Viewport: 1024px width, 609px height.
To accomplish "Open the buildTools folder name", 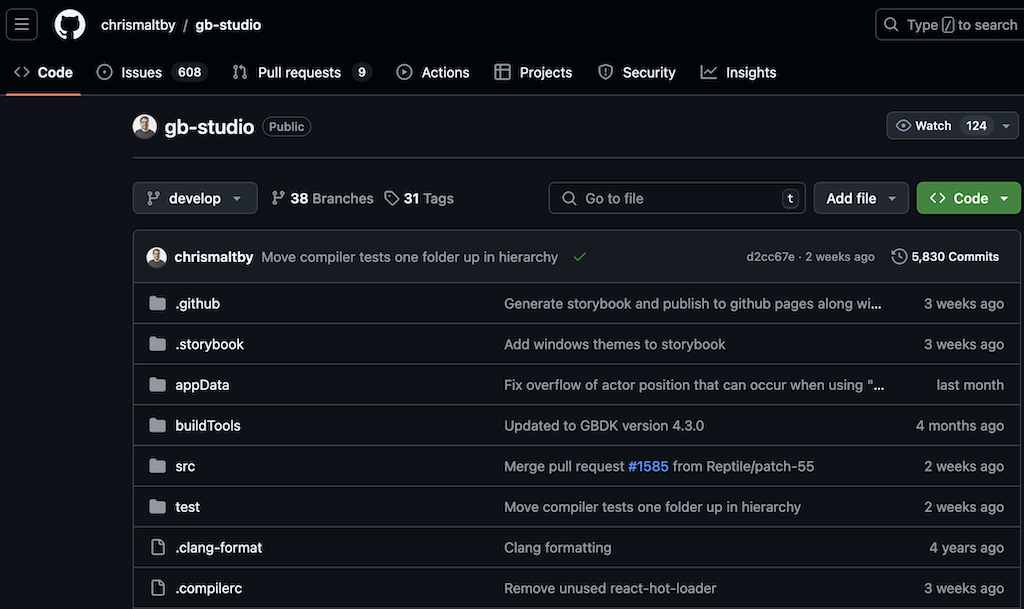I will coord(208,426).
